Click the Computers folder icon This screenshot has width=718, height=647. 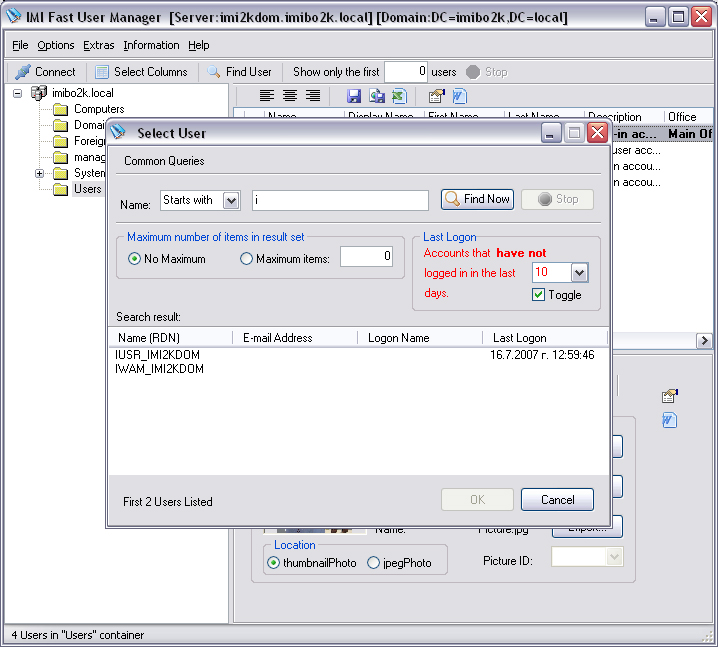(60, 109)
